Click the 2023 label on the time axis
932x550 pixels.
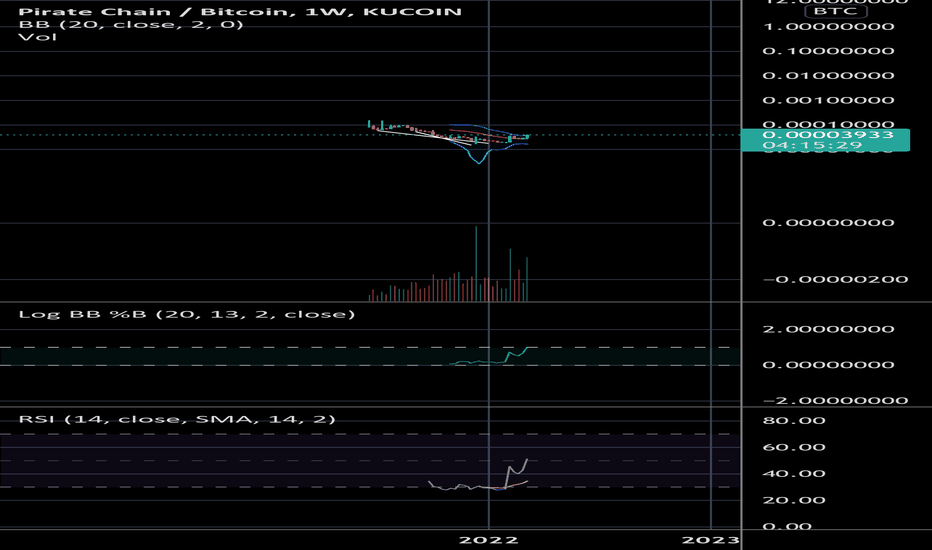710,540
